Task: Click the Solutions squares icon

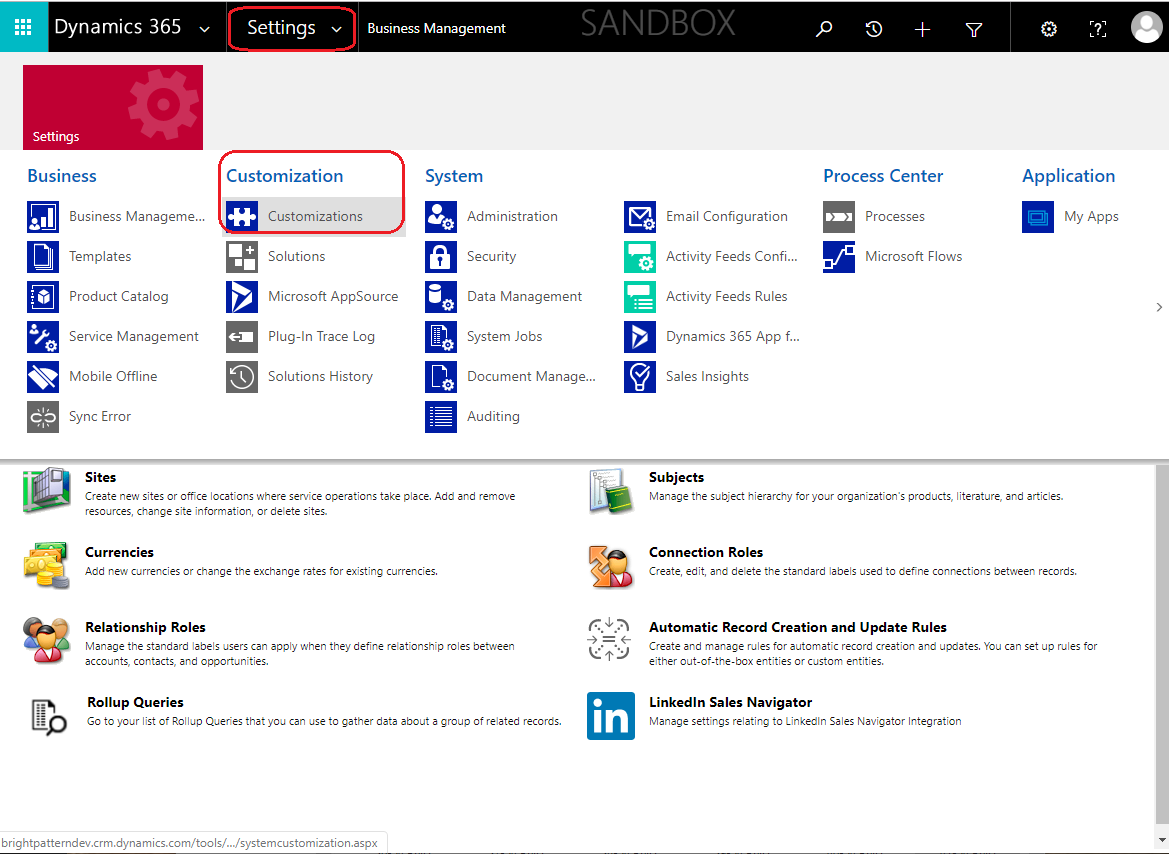Action: 242,257
